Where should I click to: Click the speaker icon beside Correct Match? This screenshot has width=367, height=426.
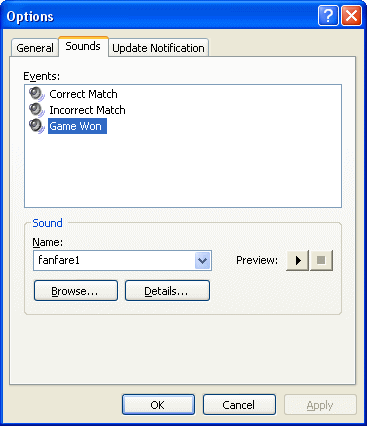click(x=37, y=94)
